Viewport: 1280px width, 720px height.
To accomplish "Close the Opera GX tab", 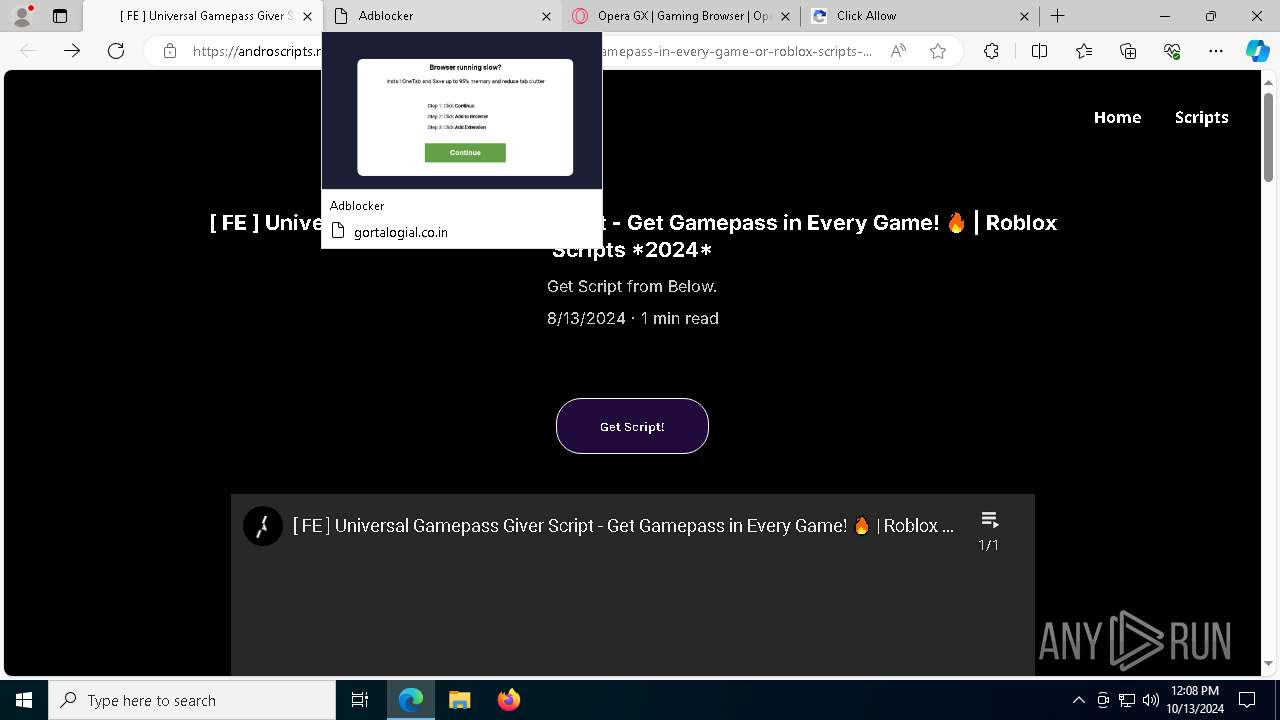I will (785, 16).
